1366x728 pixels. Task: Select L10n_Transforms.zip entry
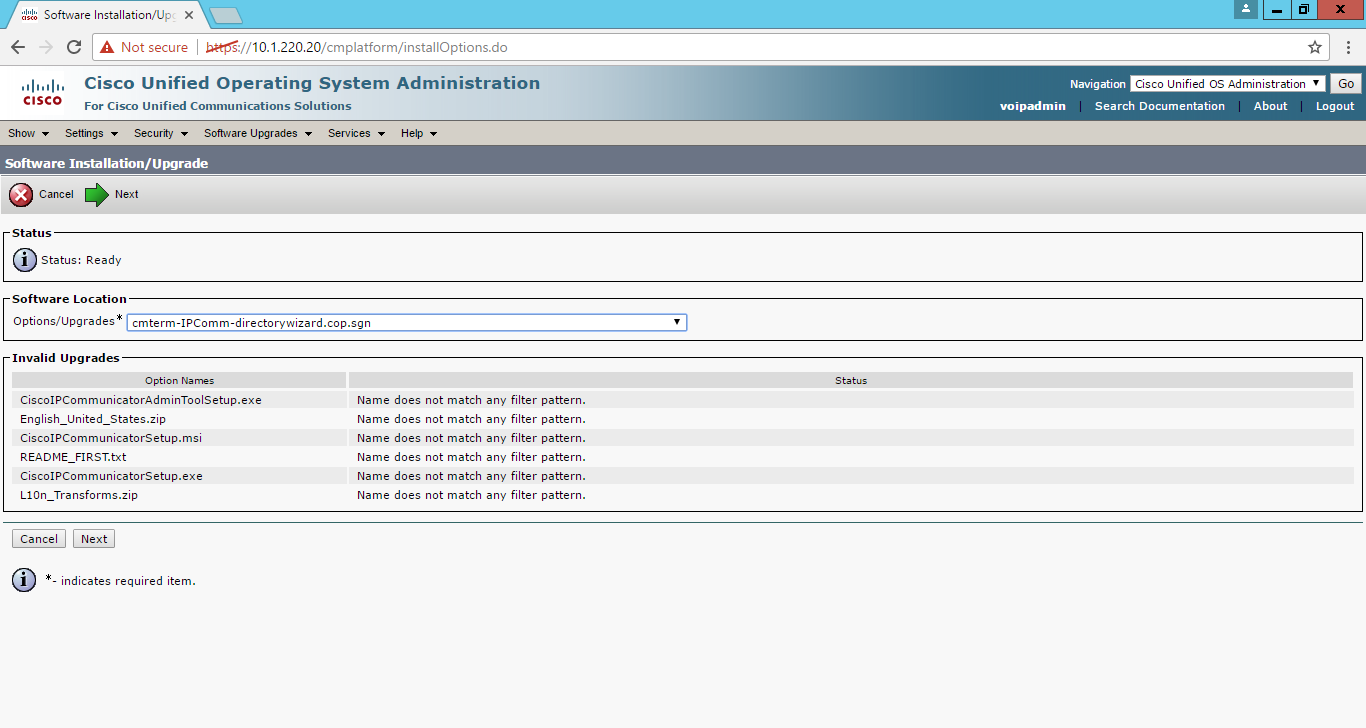point(79,495)
